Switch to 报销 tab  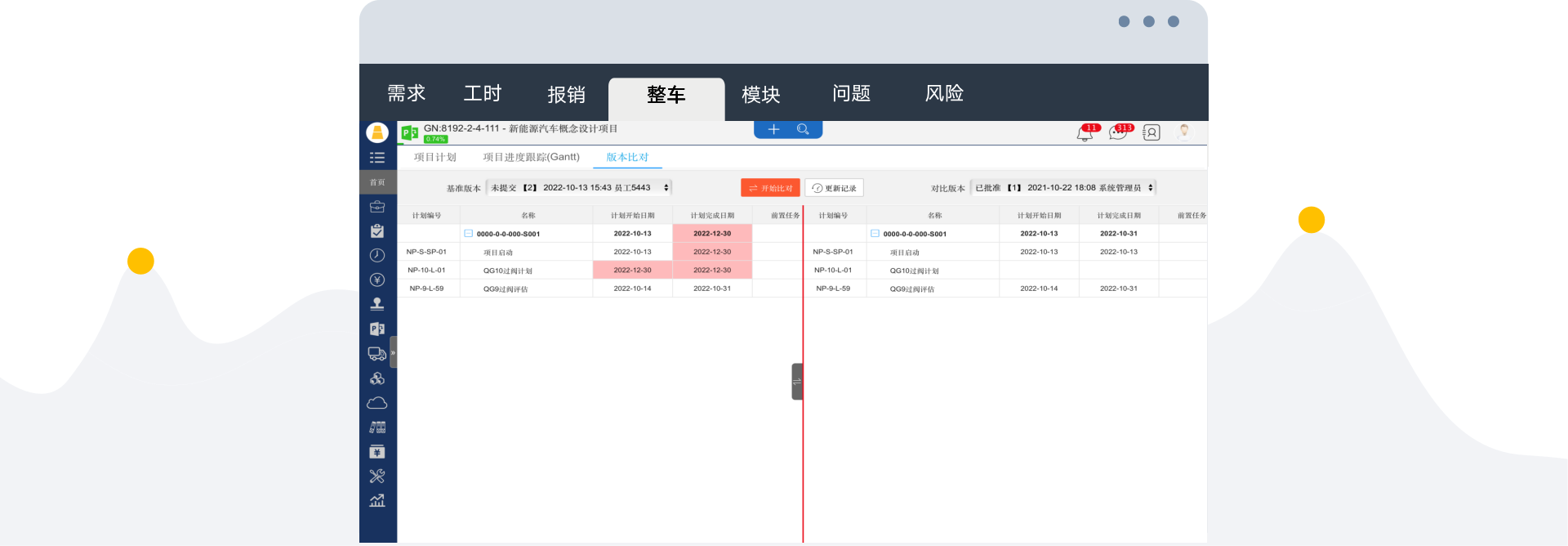pyautogui.click(x=567, y=95)
